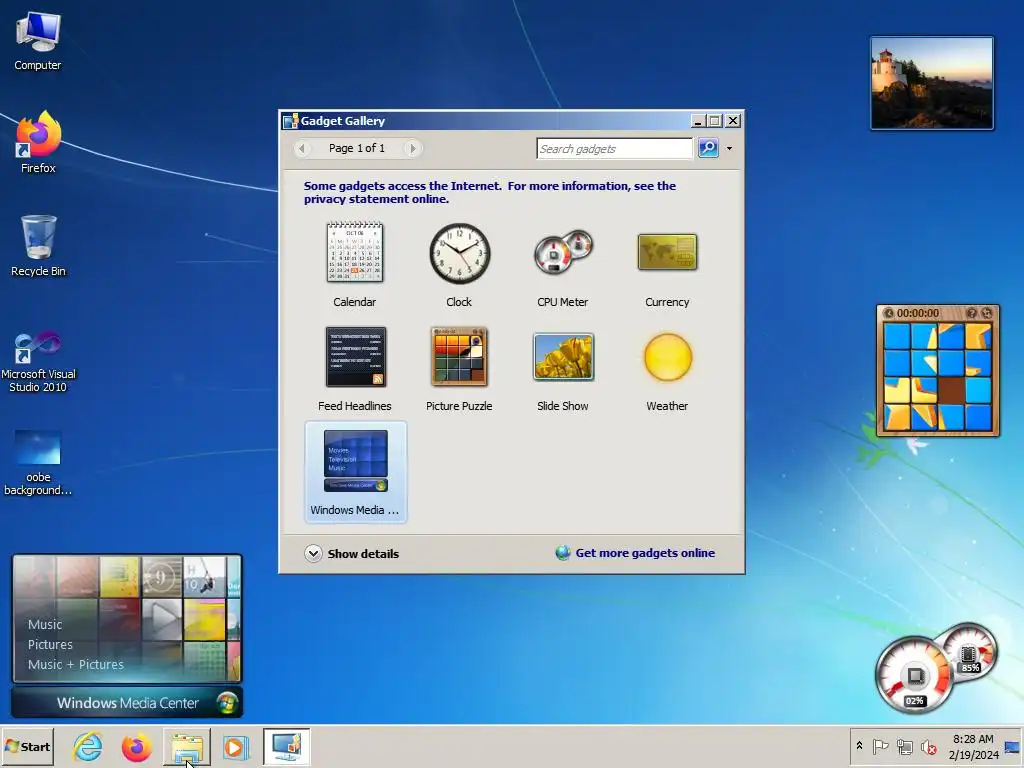Image resolution: width=1024 pixels, height=768 pixels.
Task: Click the Start button
Action: click(27, 746)
